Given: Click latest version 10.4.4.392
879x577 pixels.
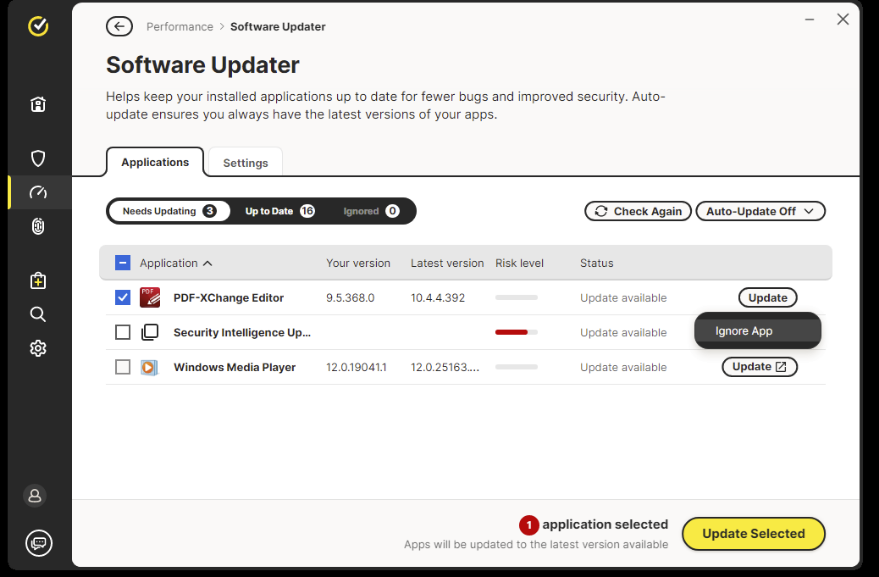Looking at the screenshot, I should click(438, 298).
